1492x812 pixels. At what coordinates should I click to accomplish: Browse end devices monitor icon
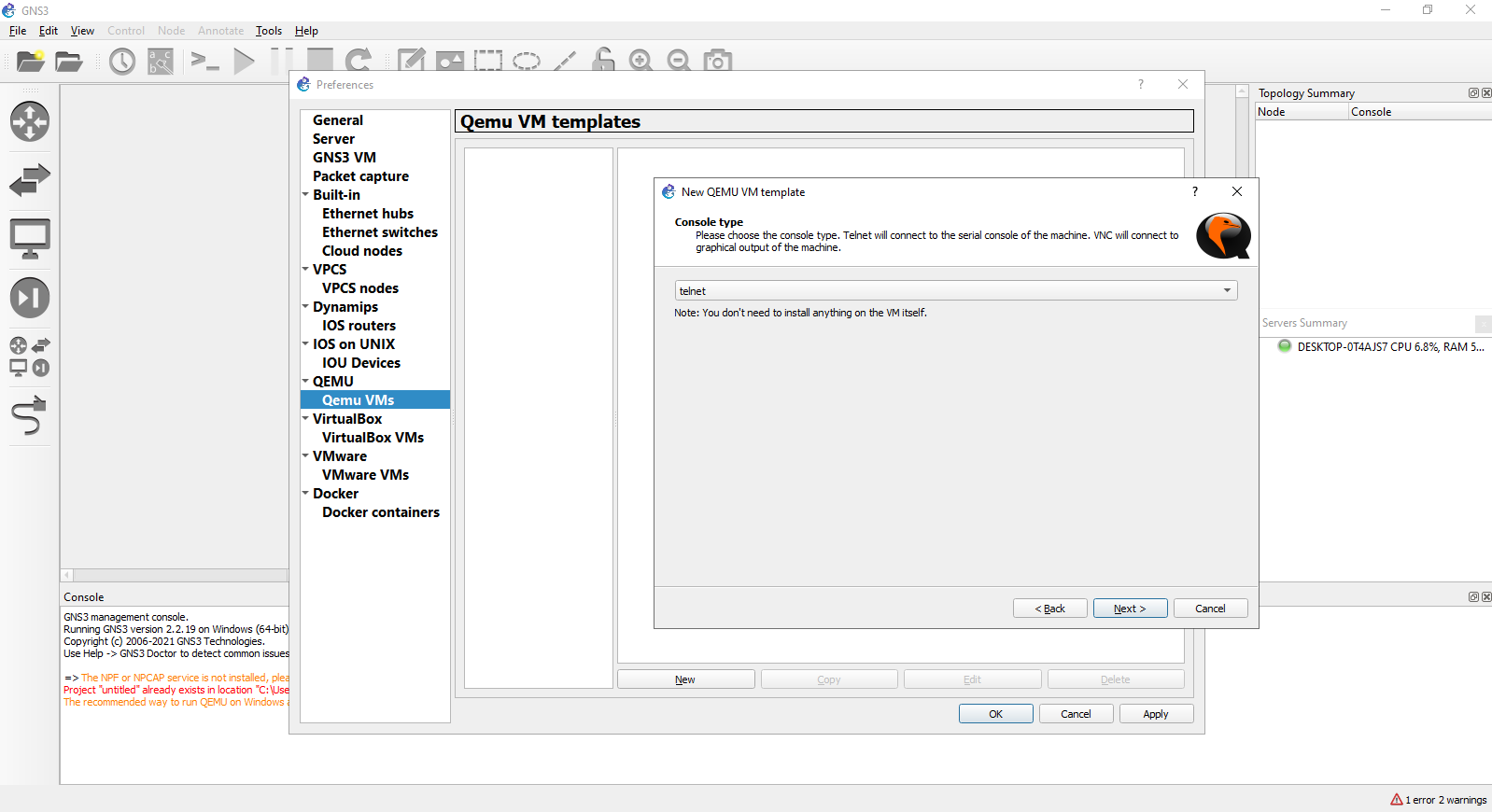click(30, 239)
